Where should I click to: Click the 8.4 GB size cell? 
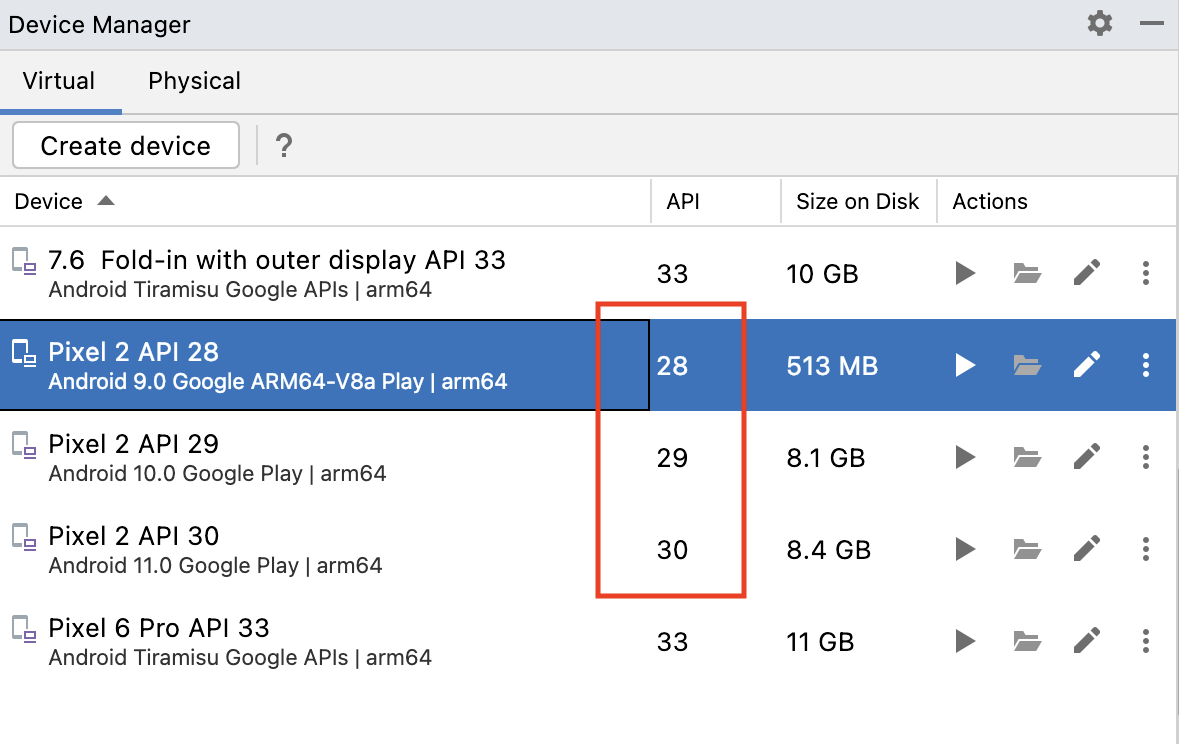coord(829,550)
